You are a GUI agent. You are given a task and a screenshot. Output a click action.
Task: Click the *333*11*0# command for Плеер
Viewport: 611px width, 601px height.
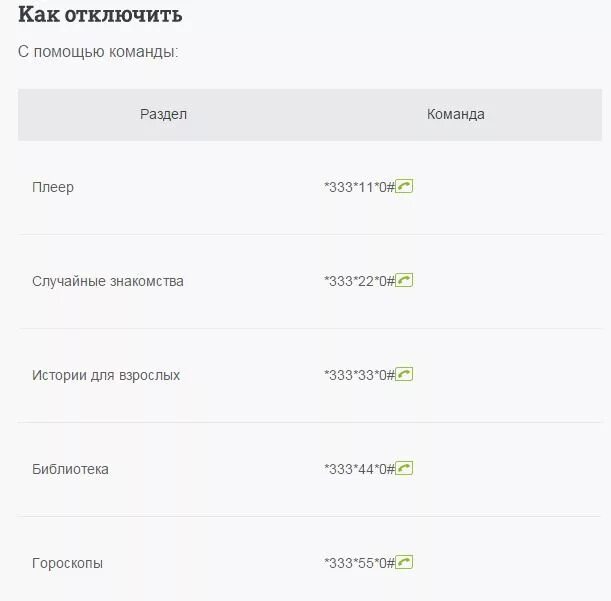click(x=359, y=187)
